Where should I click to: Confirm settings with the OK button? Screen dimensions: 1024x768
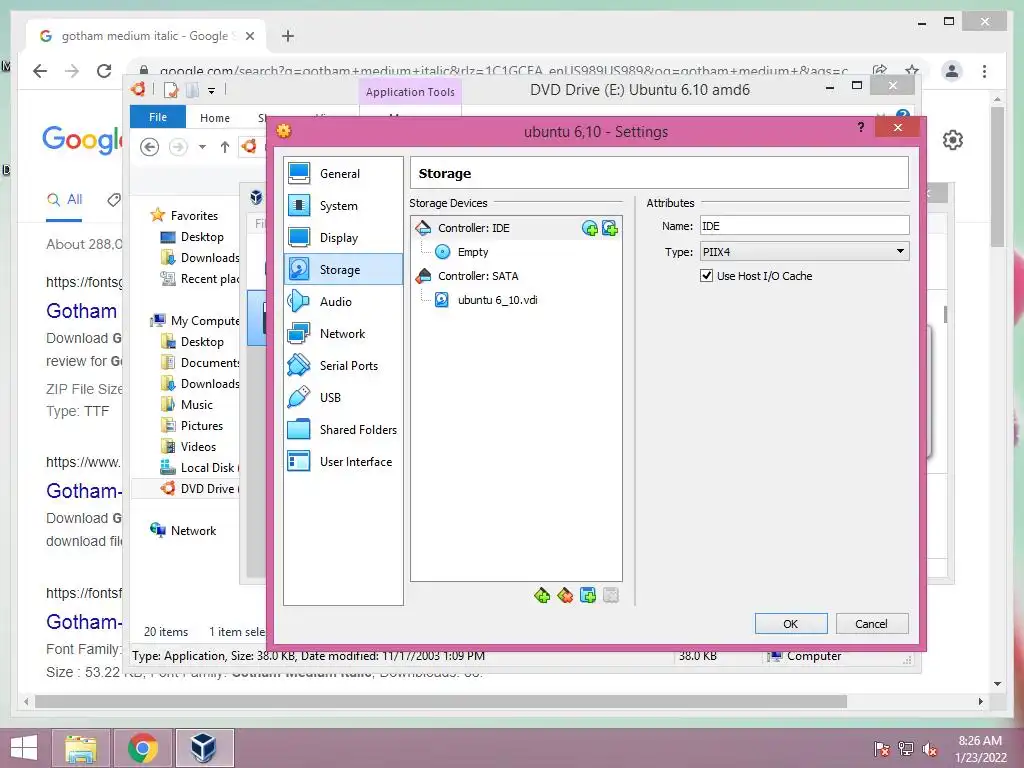(x=791, y=624)
